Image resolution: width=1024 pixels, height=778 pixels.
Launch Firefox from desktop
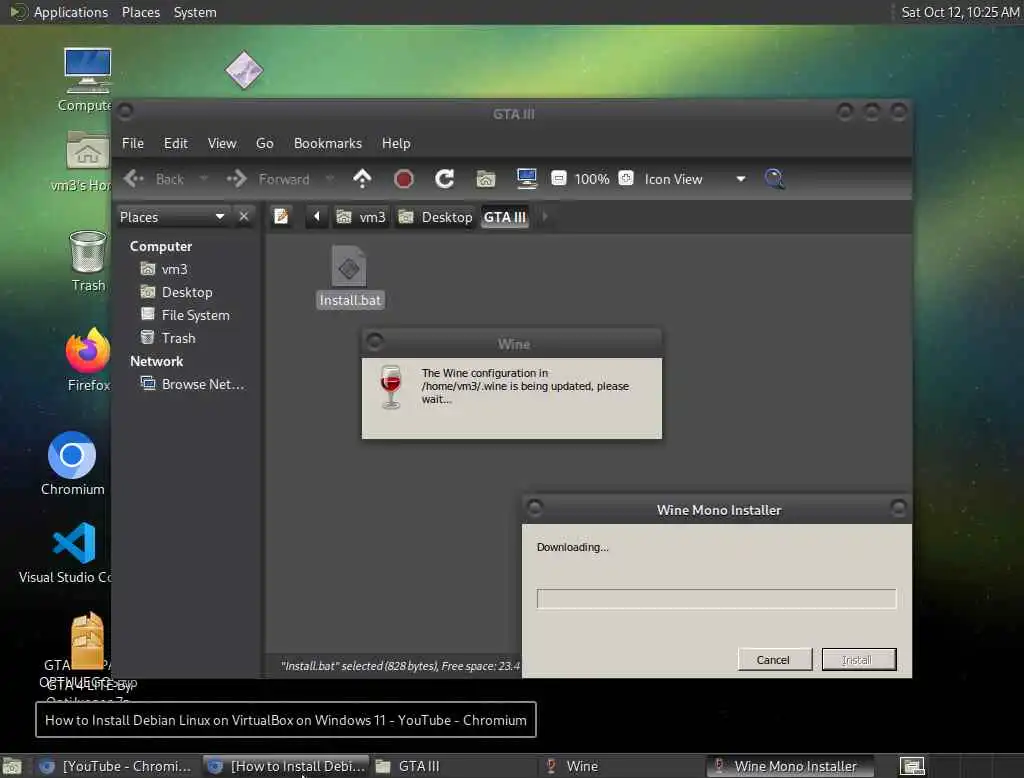88,351
